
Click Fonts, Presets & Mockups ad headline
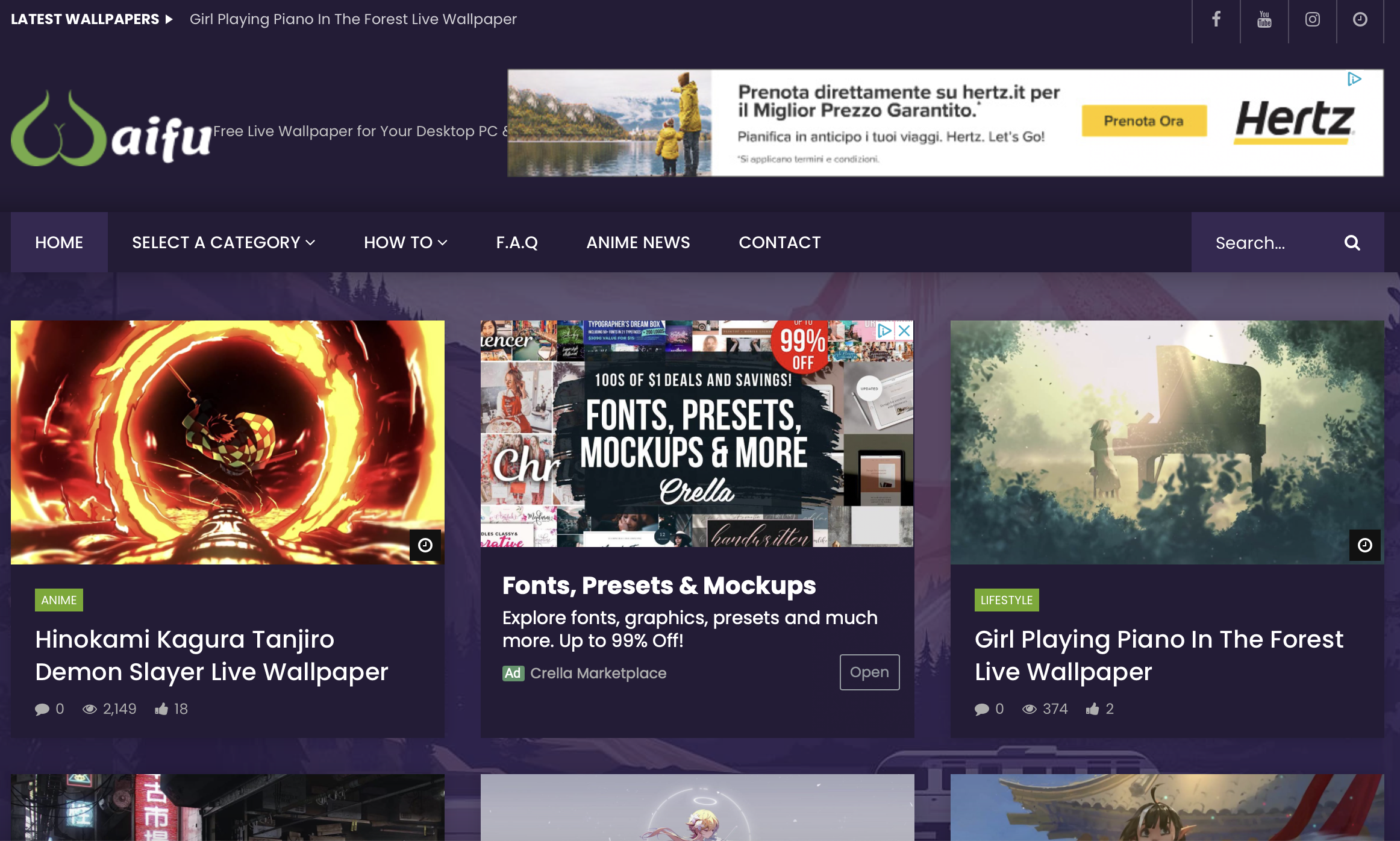point(659,586)
